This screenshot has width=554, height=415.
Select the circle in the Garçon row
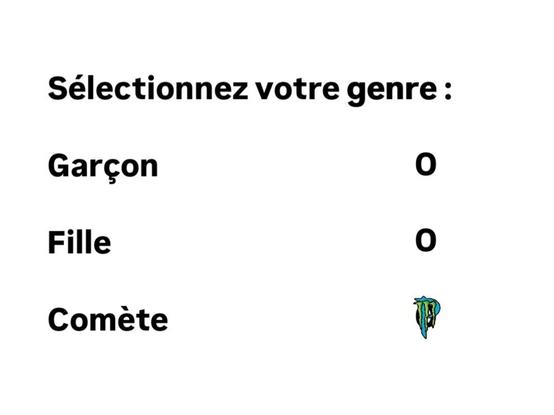pos(426,164)
